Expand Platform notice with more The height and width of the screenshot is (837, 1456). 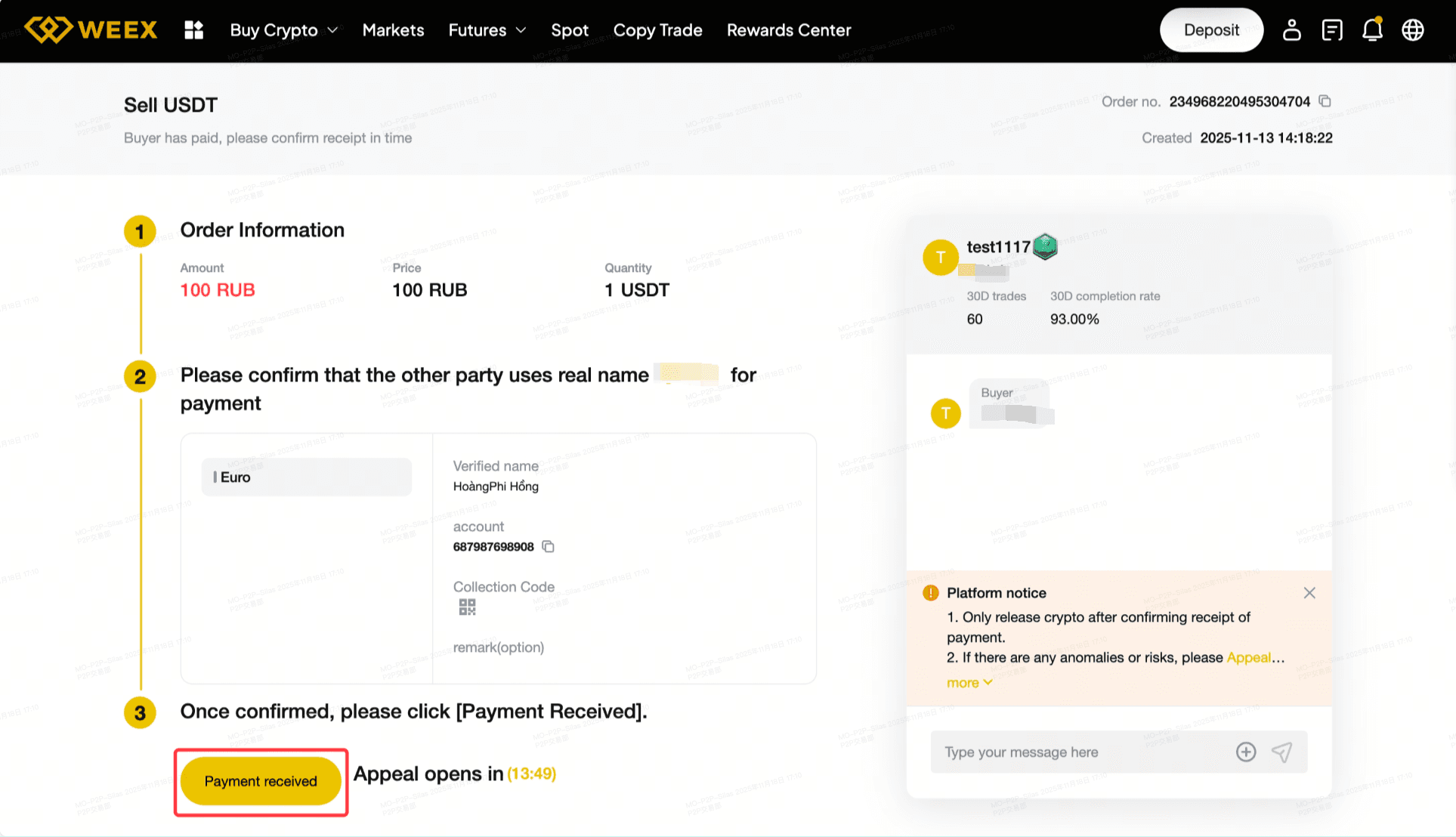pyautogui.click(x=969, y=683)
